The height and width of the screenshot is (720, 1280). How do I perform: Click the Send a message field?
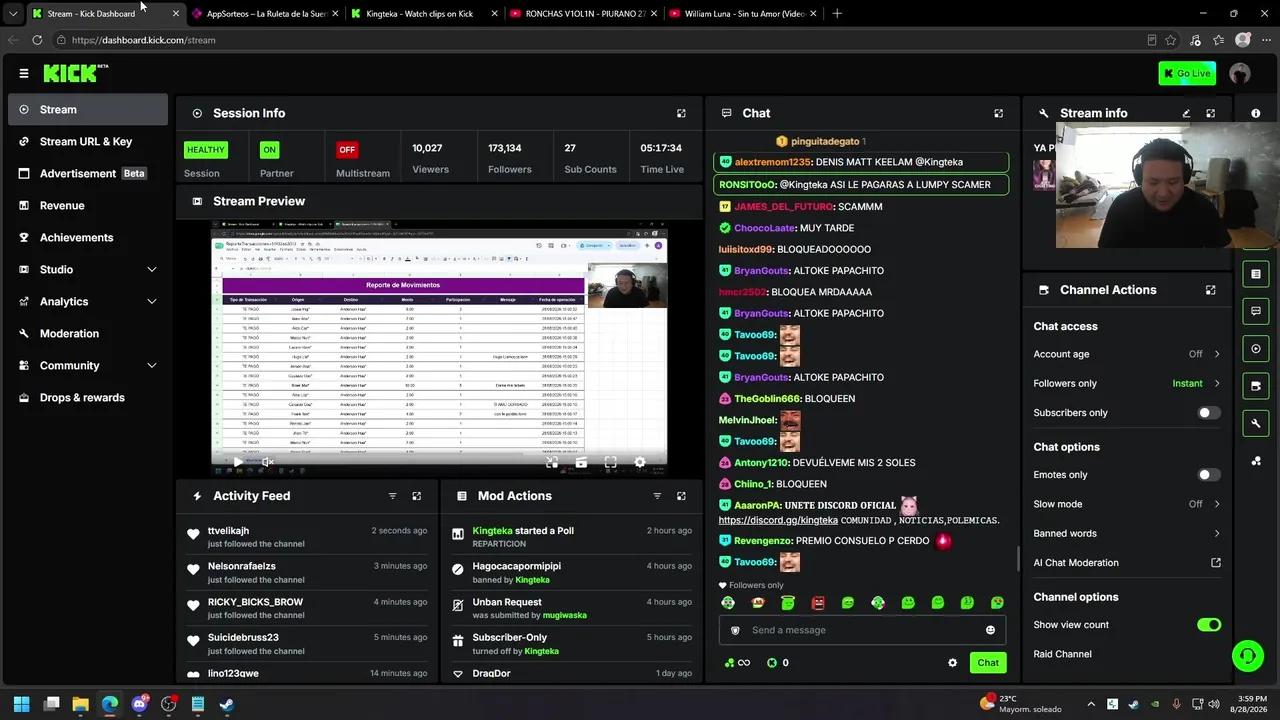[862, 630]
